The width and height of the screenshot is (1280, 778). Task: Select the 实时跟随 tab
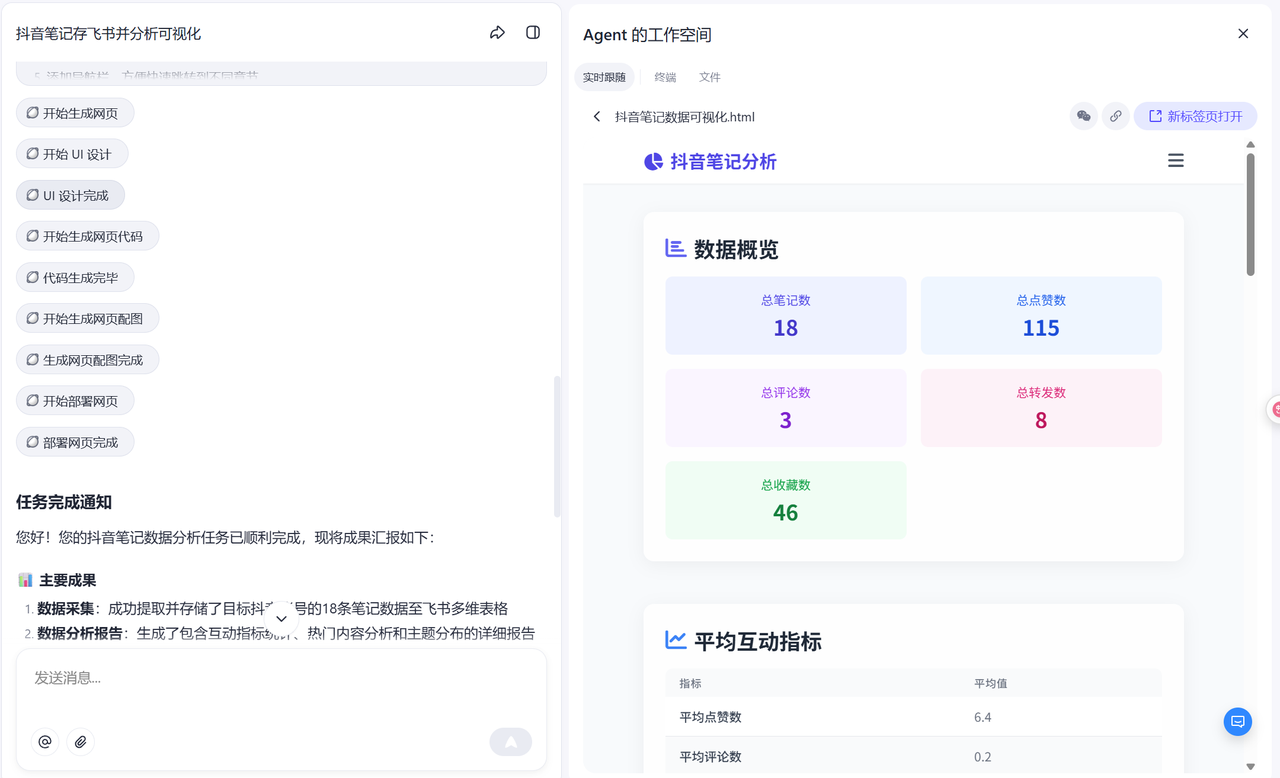(604, 77)
